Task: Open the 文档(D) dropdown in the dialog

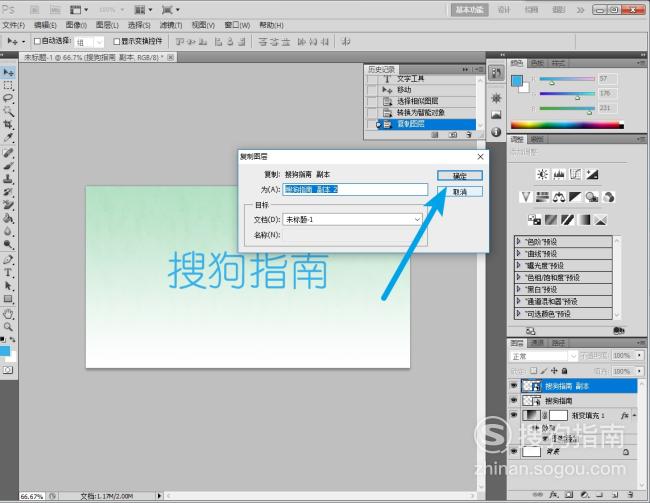Action: [352, 219]
